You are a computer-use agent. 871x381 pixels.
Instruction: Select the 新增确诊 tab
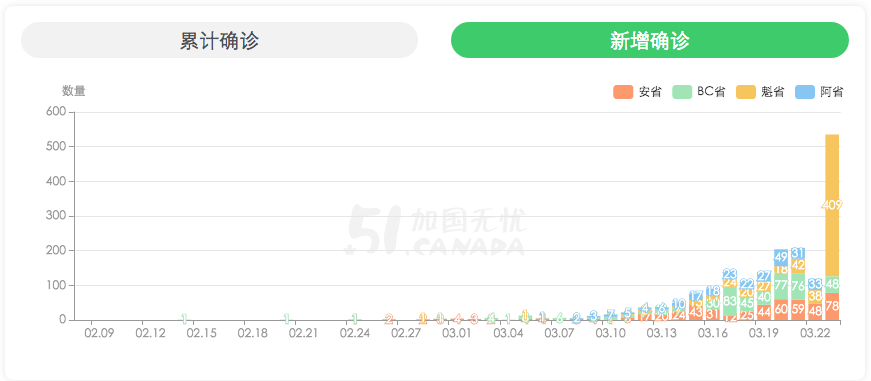(x=650, y=40)
